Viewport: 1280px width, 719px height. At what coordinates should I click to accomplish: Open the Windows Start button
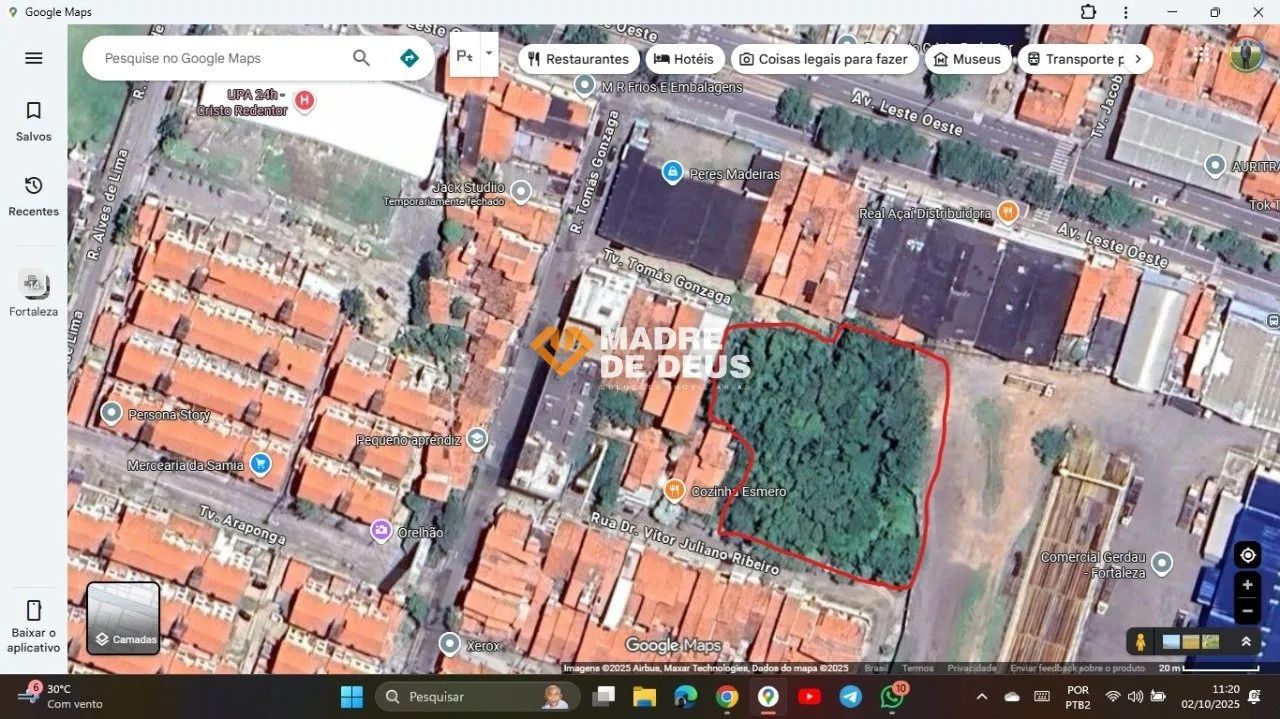(x=352, y=696)
